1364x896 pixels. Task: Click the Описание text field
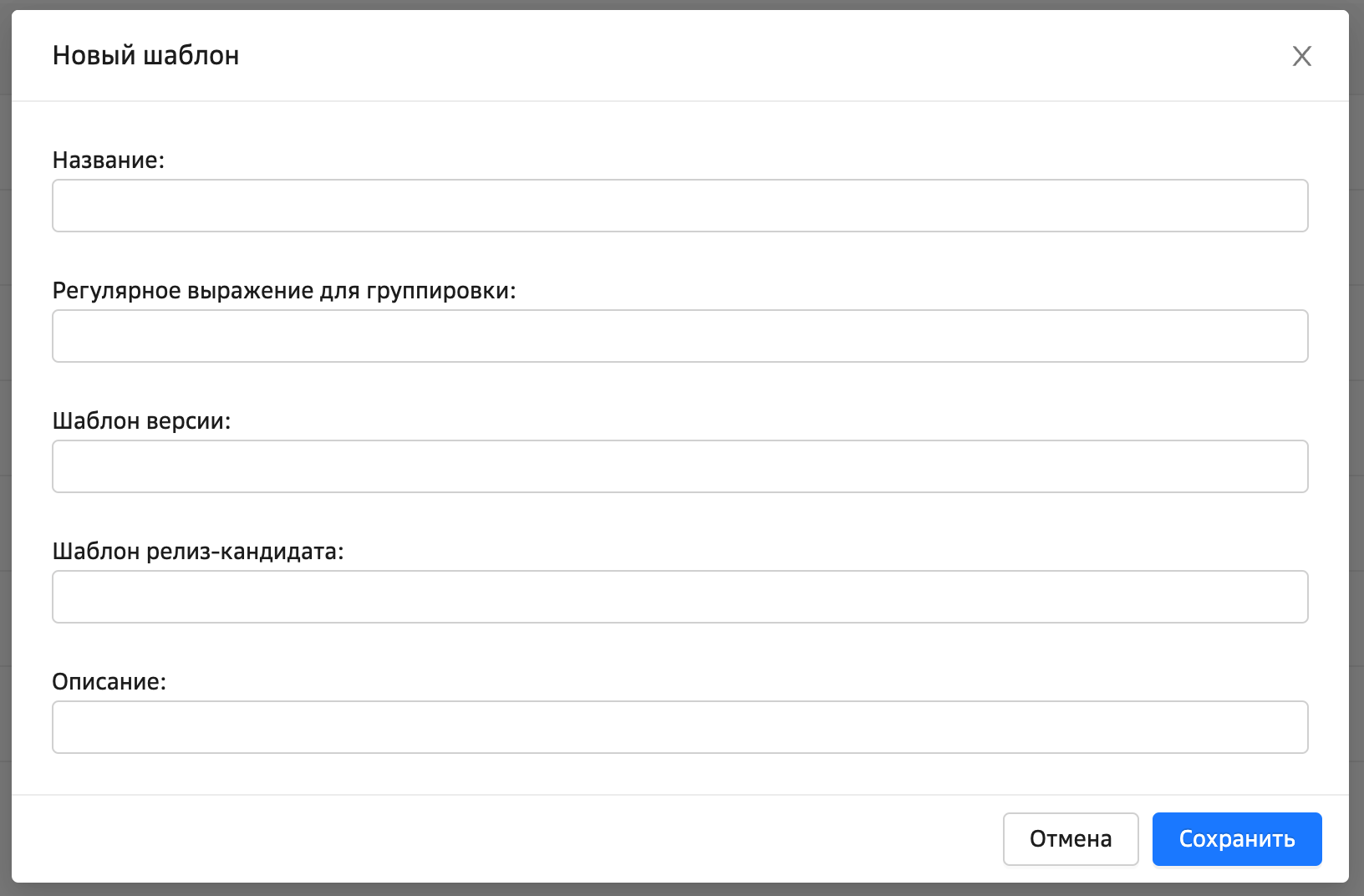tap(679, 727)
